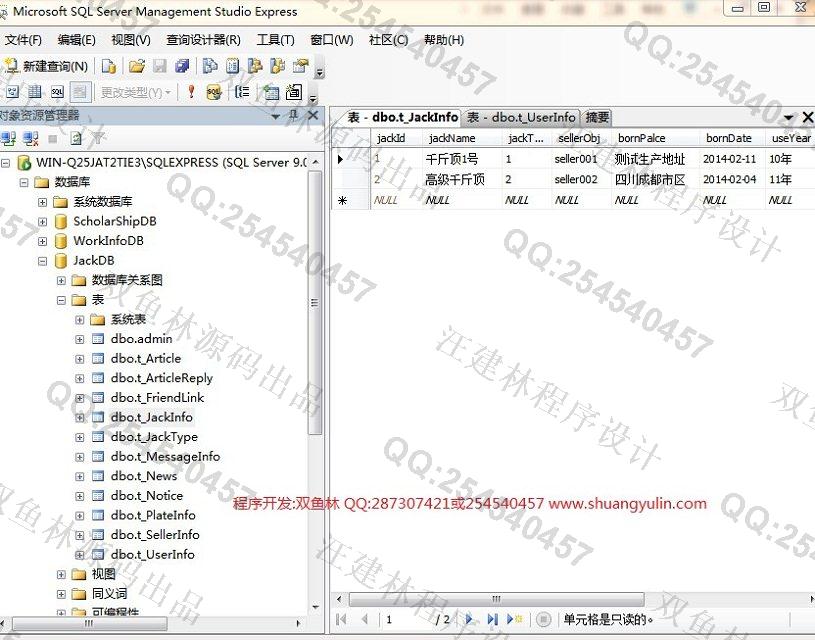Collapse the 数据库 databases folder

pos(24,182)
